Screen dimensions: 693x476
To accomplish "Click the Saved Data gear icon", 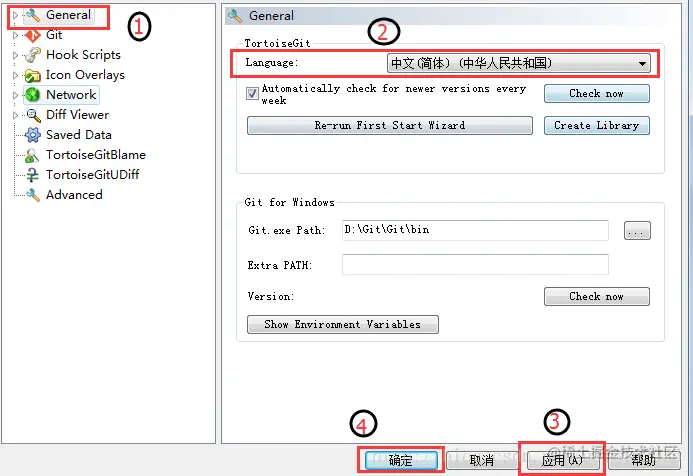I will coord(33,135).
